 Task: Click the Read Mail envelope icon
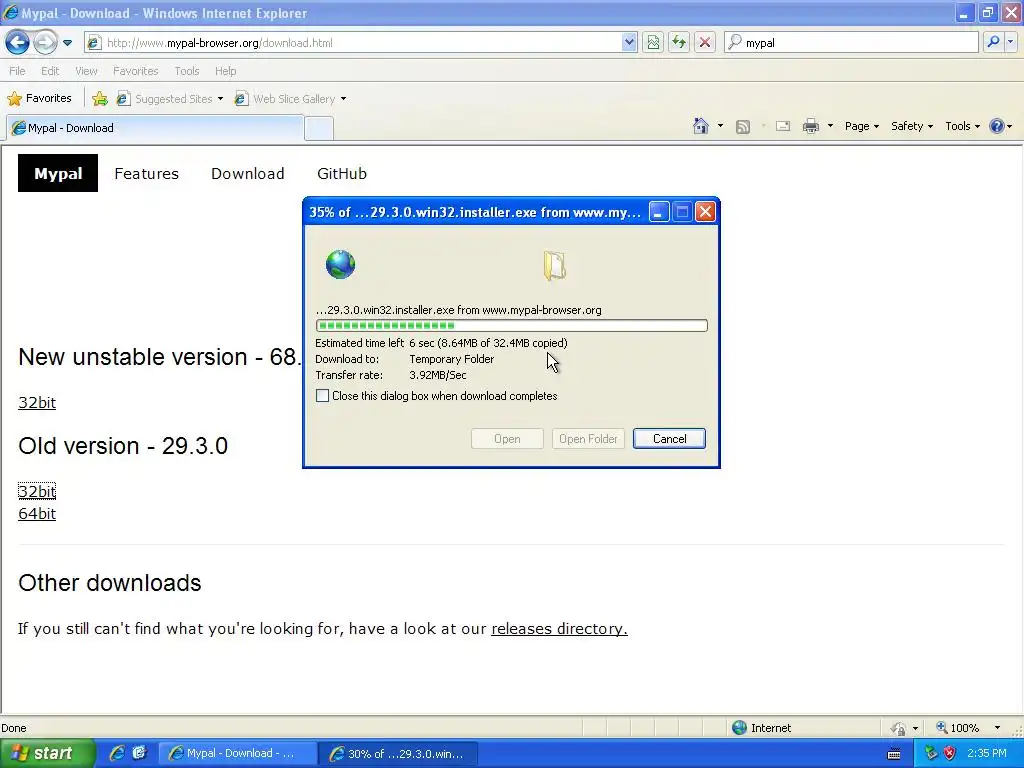(x=783, y=126)
